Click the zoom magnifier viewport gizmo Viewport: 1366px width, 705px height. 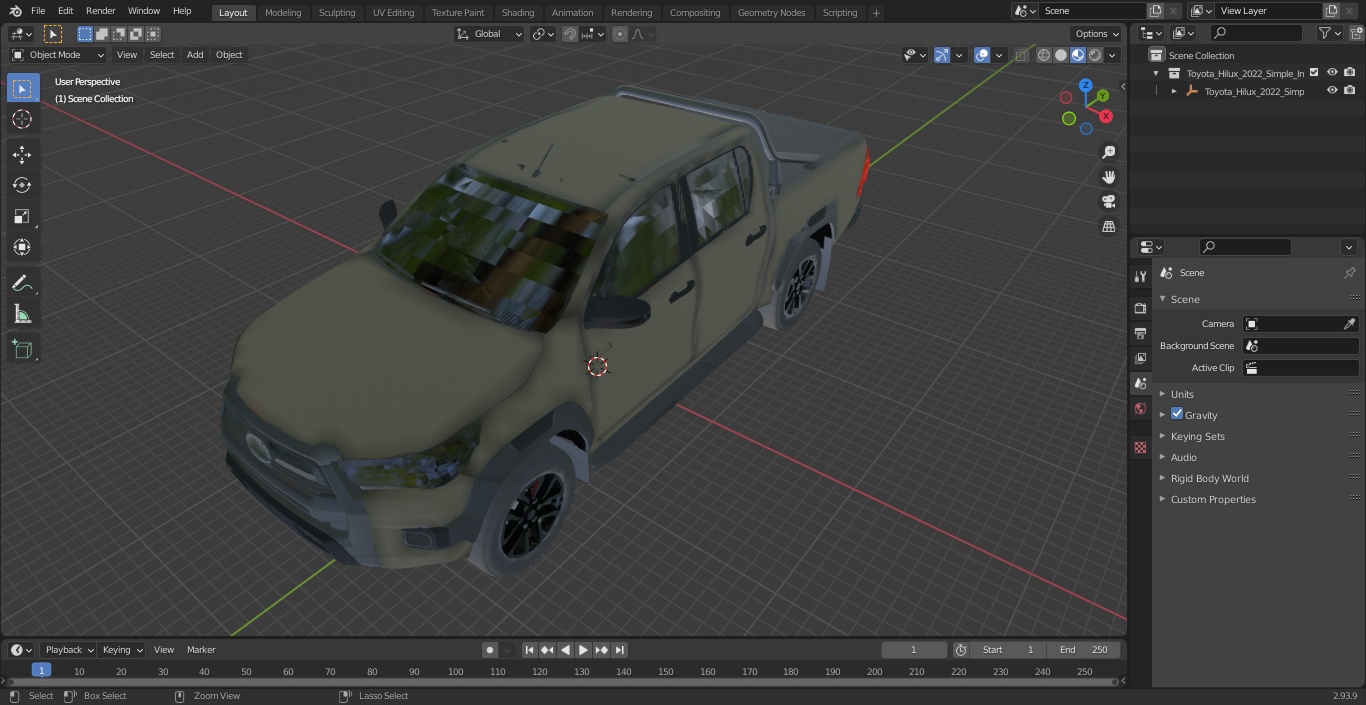click(1108, 152)
